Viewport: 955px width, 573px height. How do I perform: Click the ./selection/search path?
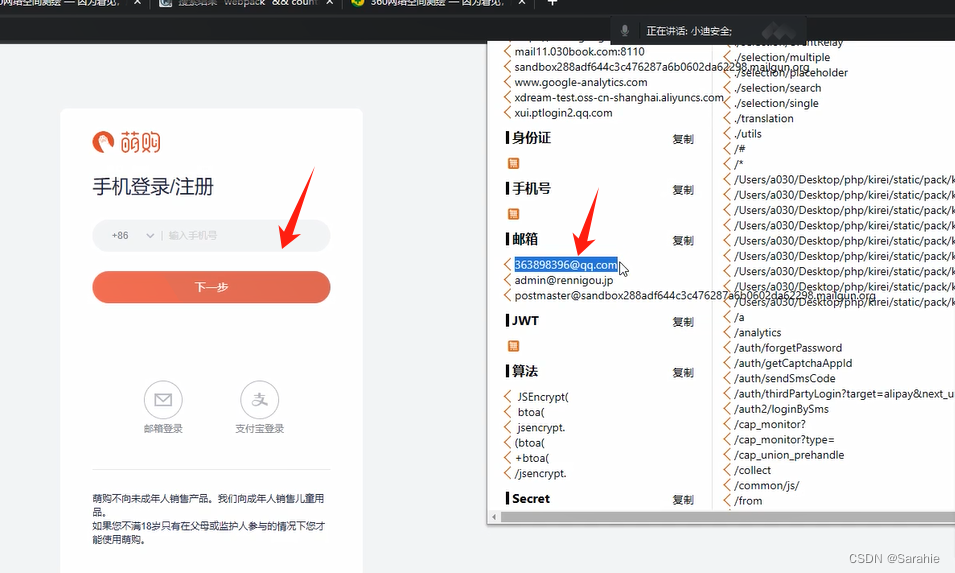778,88
